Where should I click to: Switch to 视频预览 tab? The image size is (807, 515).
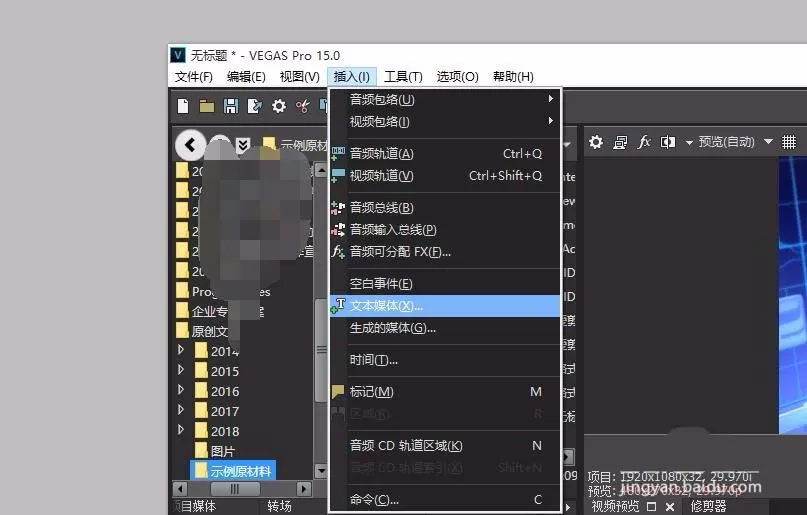[x=616, y=506]
